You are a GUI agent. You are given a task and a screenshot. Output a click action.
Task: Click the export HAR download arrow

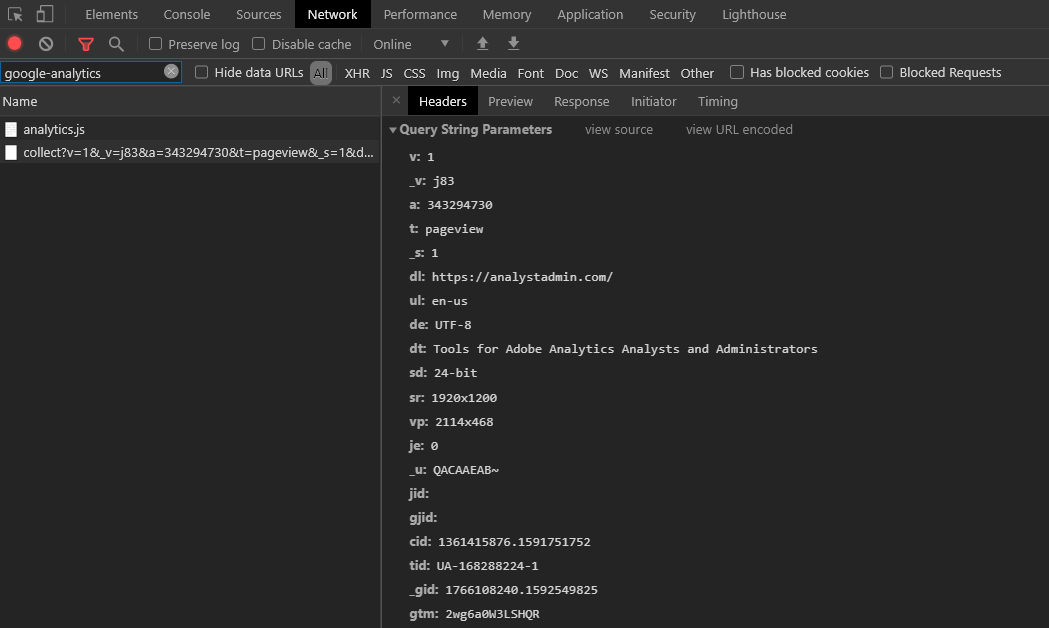513,44
